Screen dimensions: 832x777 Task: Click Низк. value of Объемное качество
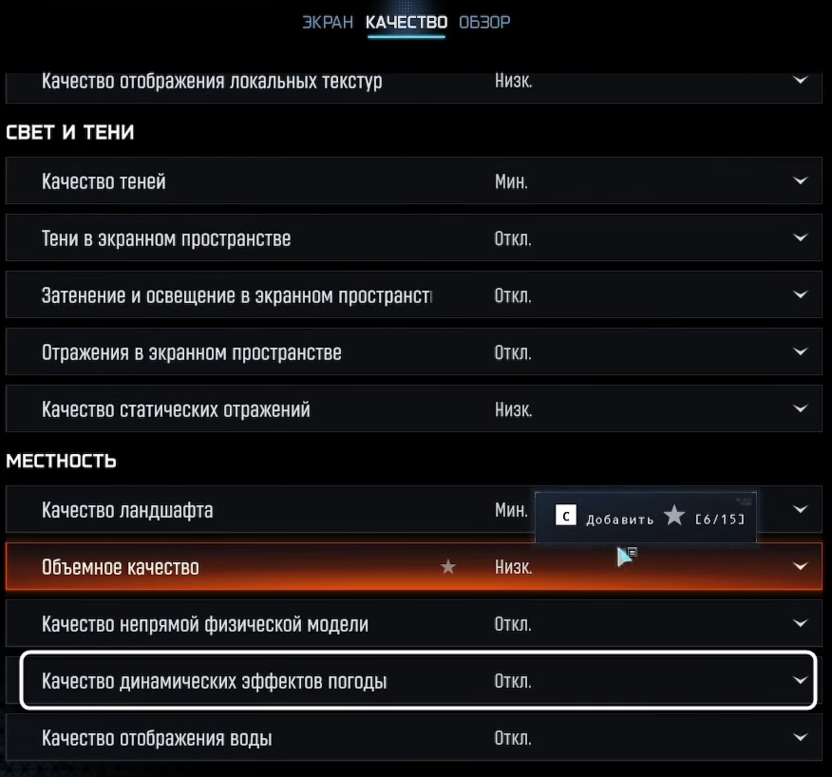[x=513, y=567]
